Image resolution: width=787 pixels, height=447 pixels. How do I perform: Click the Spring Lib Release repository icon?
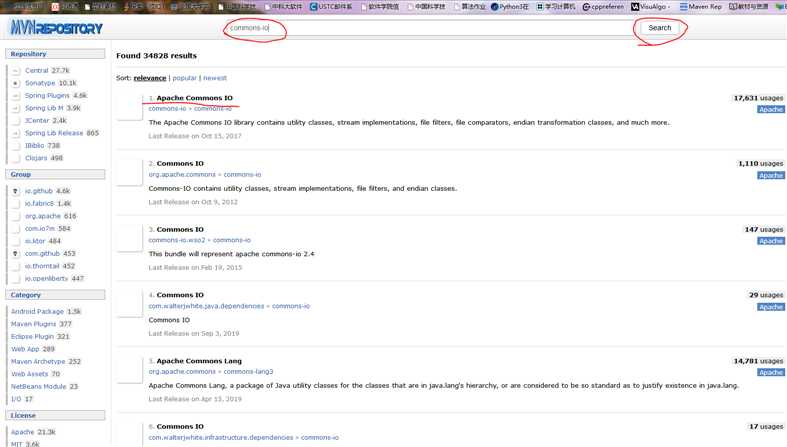[x=16, y=133]
